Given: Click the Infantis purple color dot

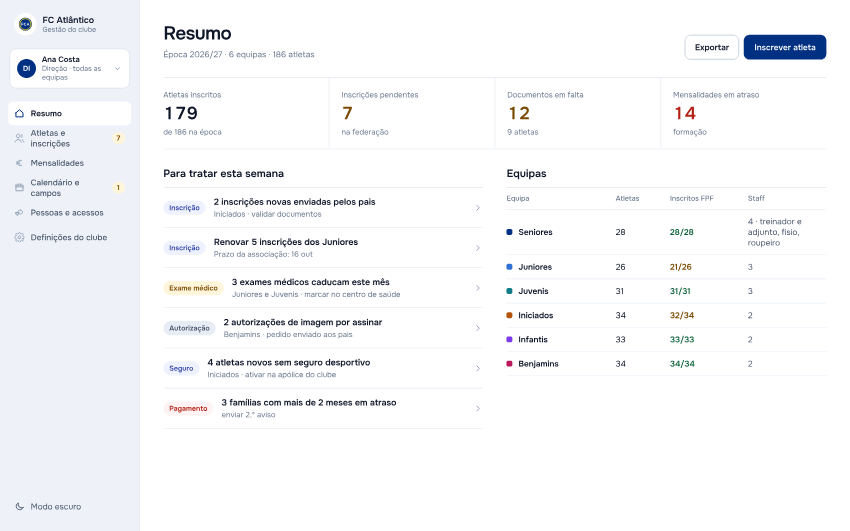Looking at the screenshot, I should pos(509,339).
